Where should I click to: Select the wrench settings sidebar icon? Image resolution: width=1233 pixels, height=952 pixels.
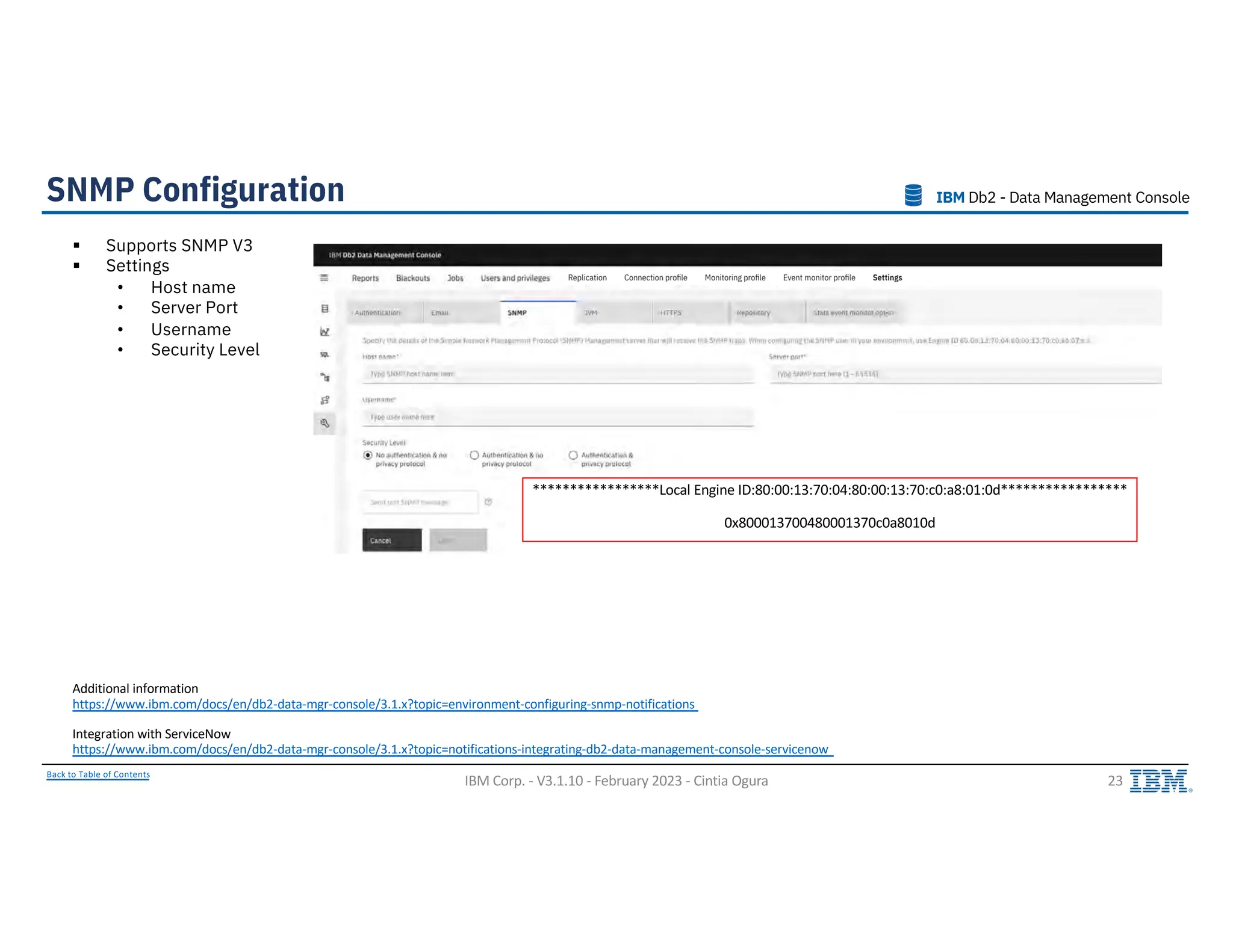[x=325, y=423]
